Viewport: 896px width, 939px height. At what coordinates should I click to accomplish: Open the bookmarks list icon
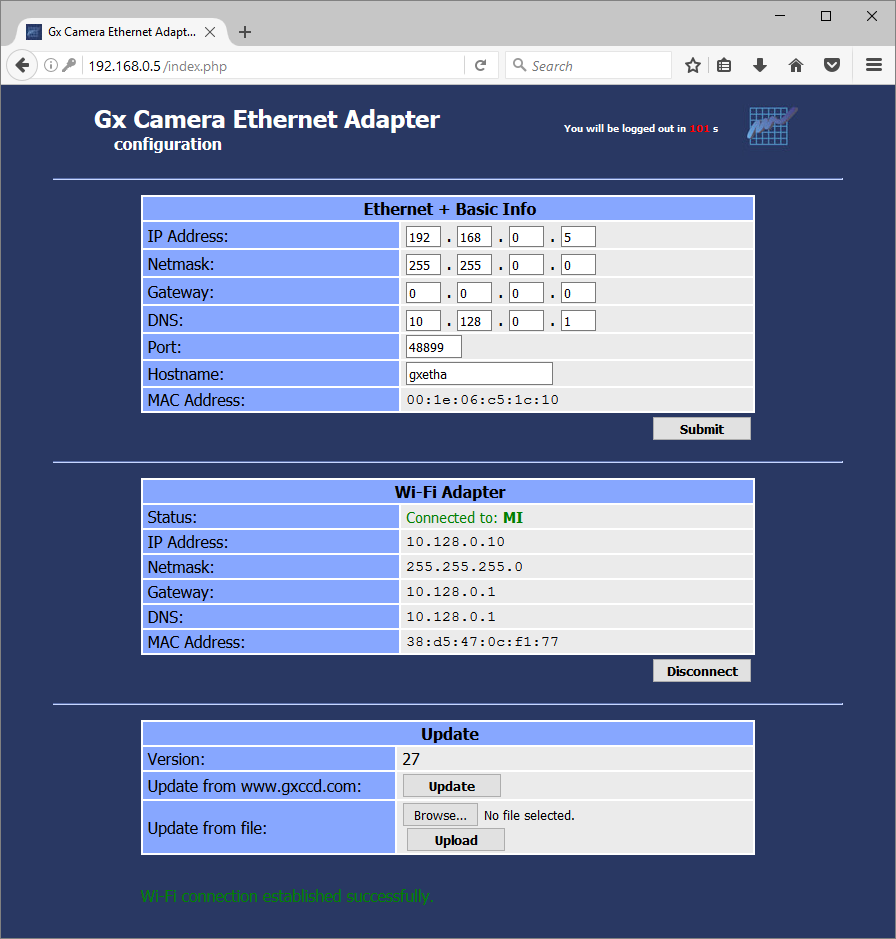coord(725,65)
